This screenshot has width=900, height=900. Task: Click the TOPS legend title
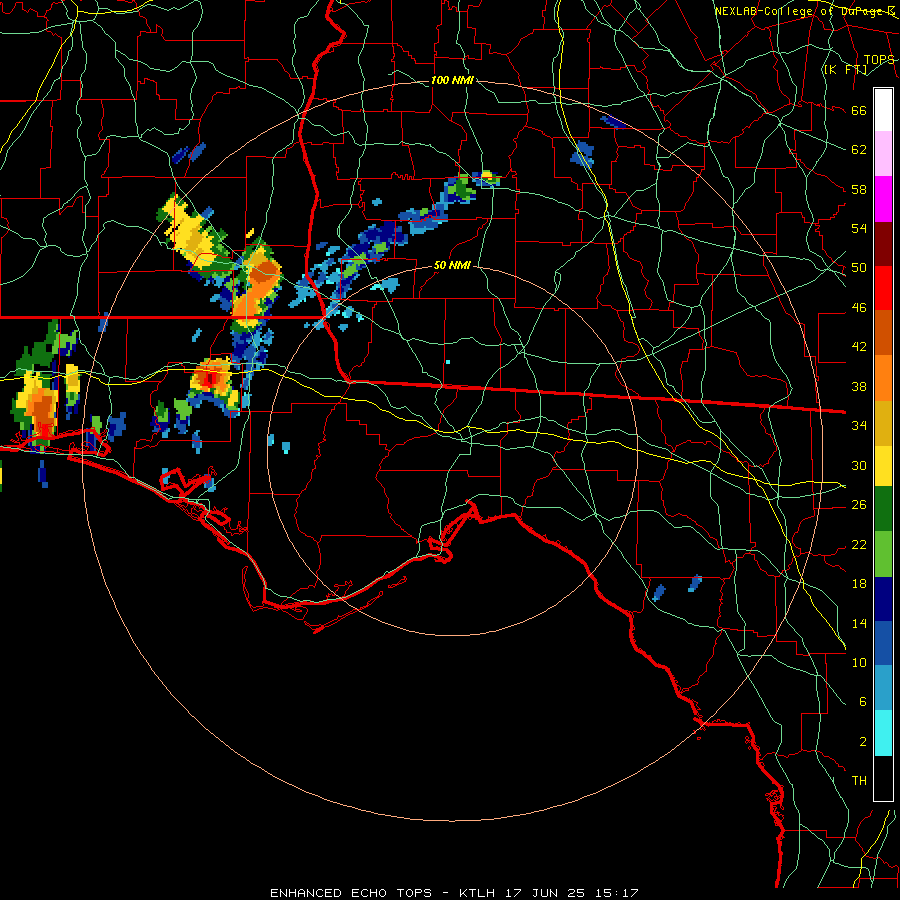click(879, 59)
